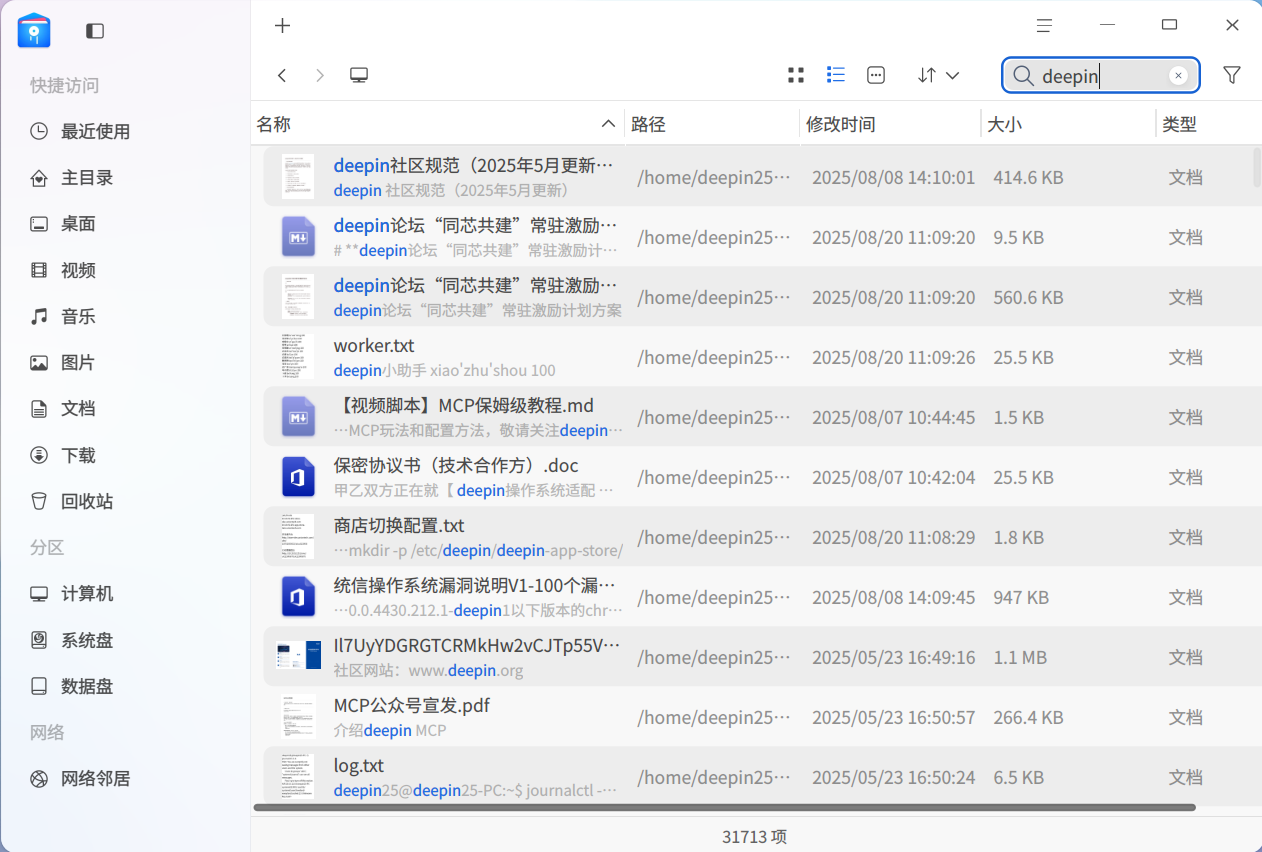1262x852 pixels.
Task: Click the horizontal scrollbar at bottom
Action: pyautogui.click(x=724, y=807)
